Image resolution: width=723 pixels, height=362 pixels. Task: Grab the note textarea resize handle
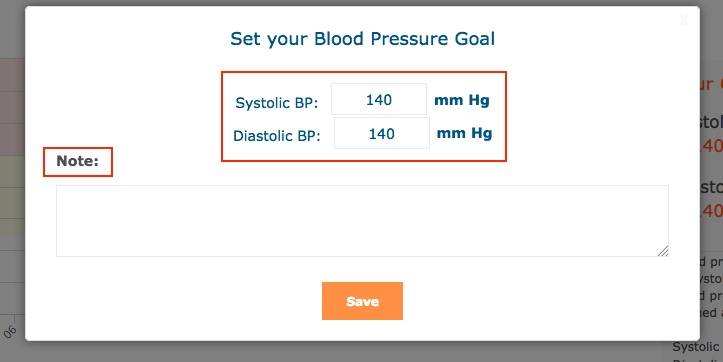coord(663,251)
